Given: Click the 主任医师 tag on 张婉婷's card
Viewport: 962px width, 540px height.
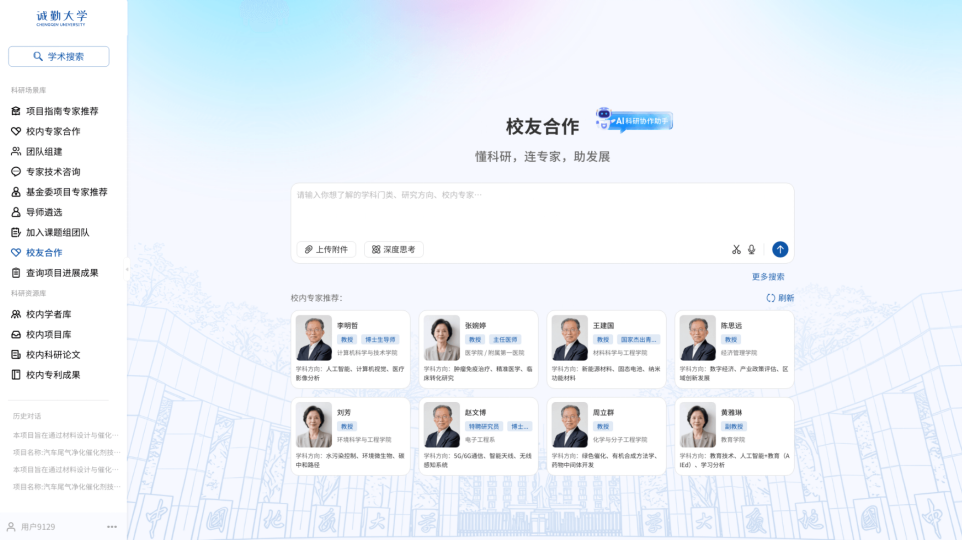Looking at the screenshot, I should 506,339.
